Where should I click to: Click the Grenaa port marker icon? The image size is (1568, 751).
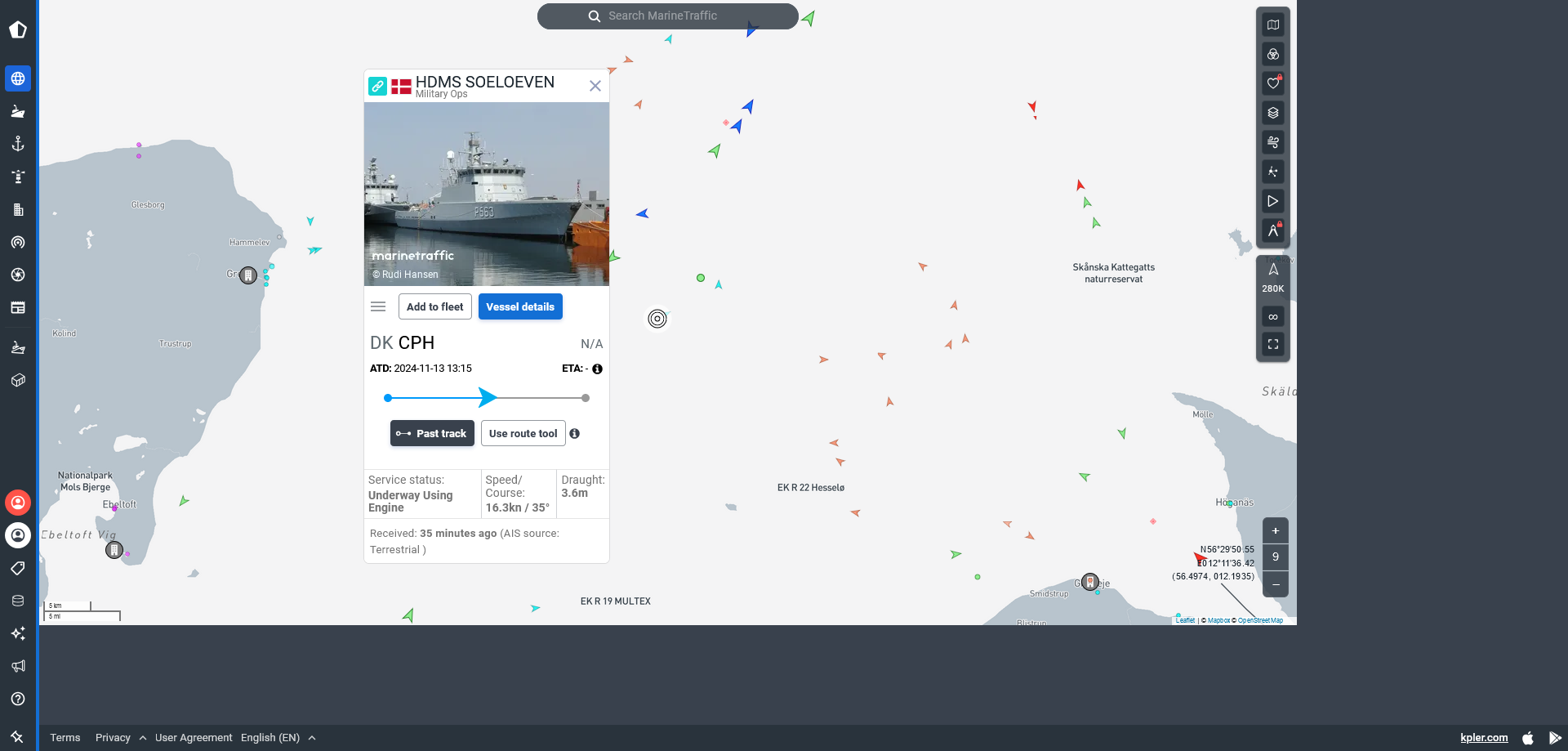coord(248,275)
